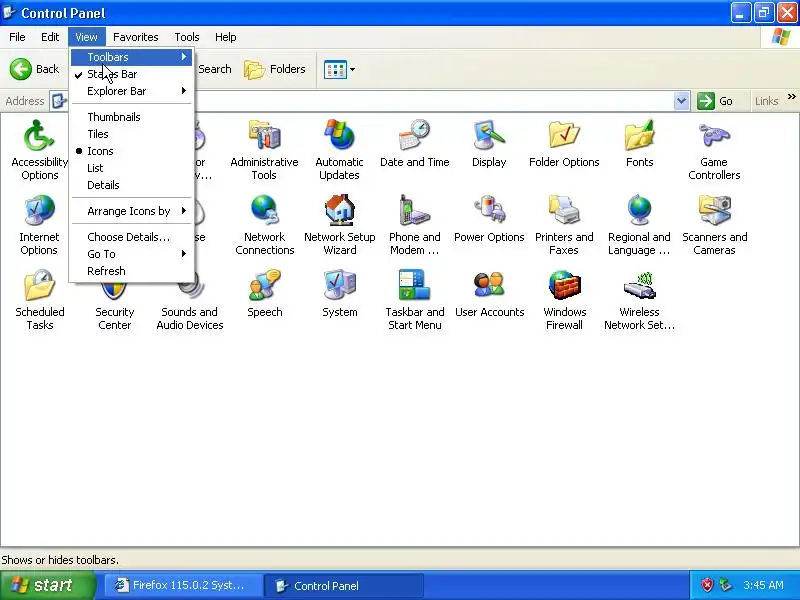Open Taskbar and Start Menu

pyautogui.click(x=415, y=299)
